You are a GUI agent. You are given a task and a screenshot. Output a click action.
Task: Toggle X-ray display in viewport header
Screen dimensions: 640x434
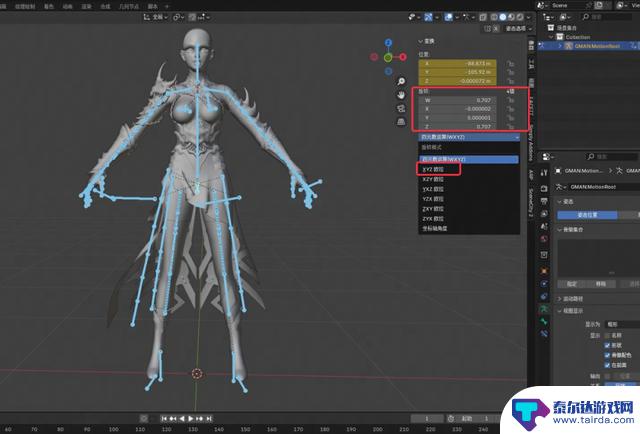483,17
